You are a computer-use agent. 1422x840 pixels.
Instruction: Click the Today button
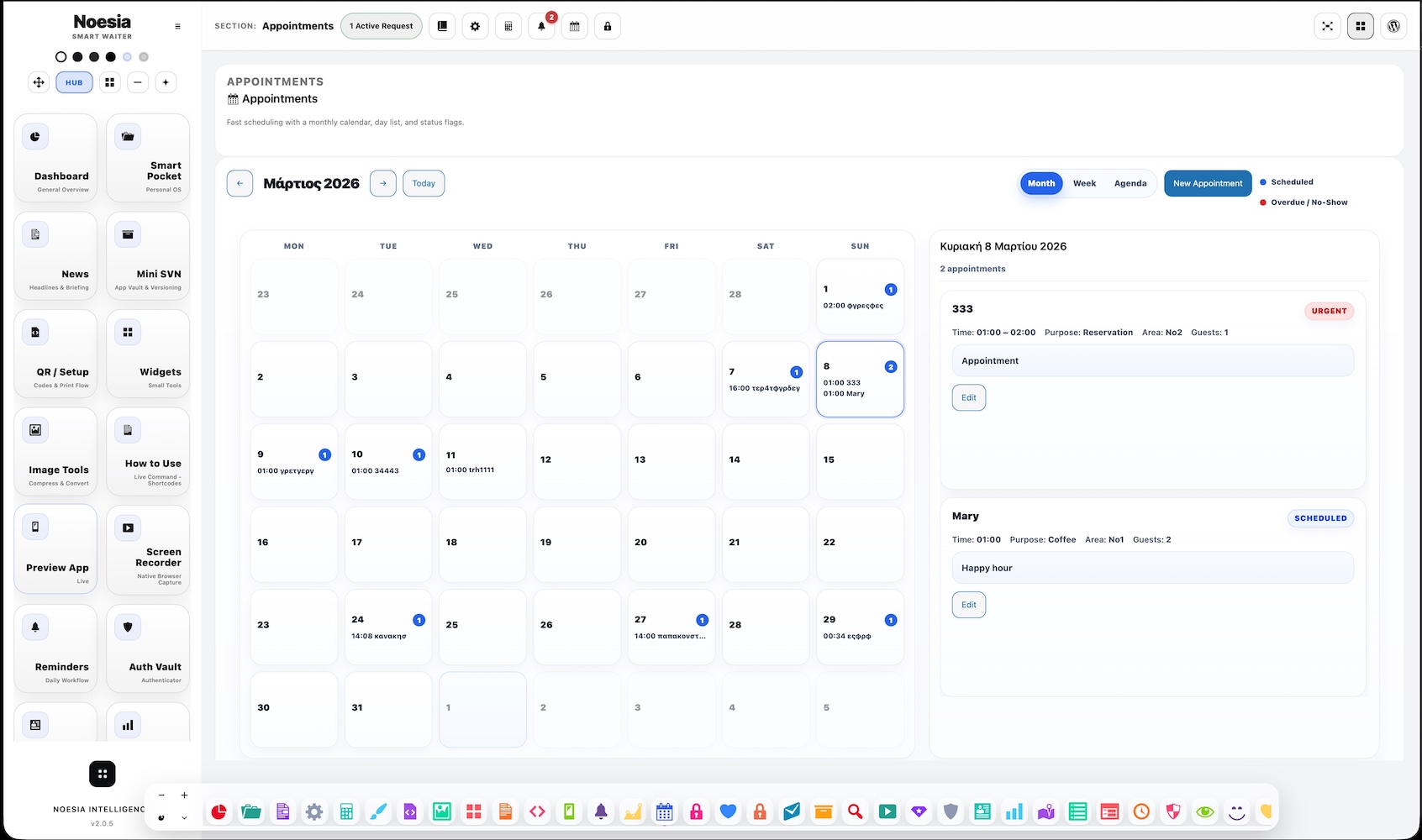point(424,183)
